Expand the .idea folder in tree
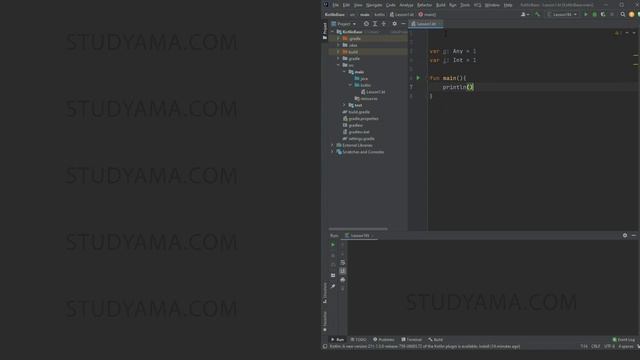The height and width of the screenshot is (360, 640). coord(338,45)
